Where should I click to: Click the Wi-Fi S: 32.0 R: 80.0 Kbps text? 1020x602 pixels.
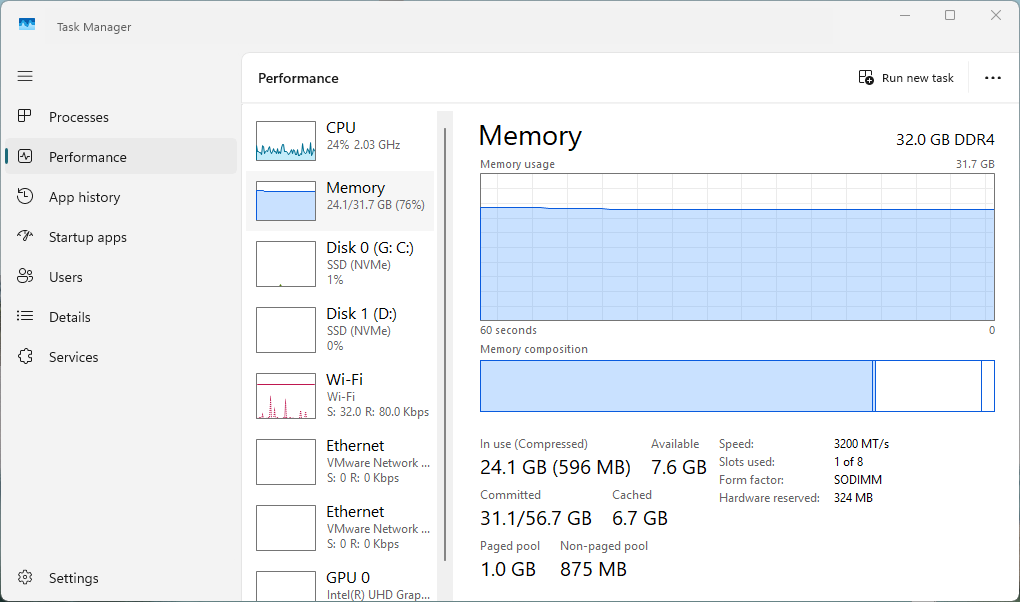click(378, 412)
